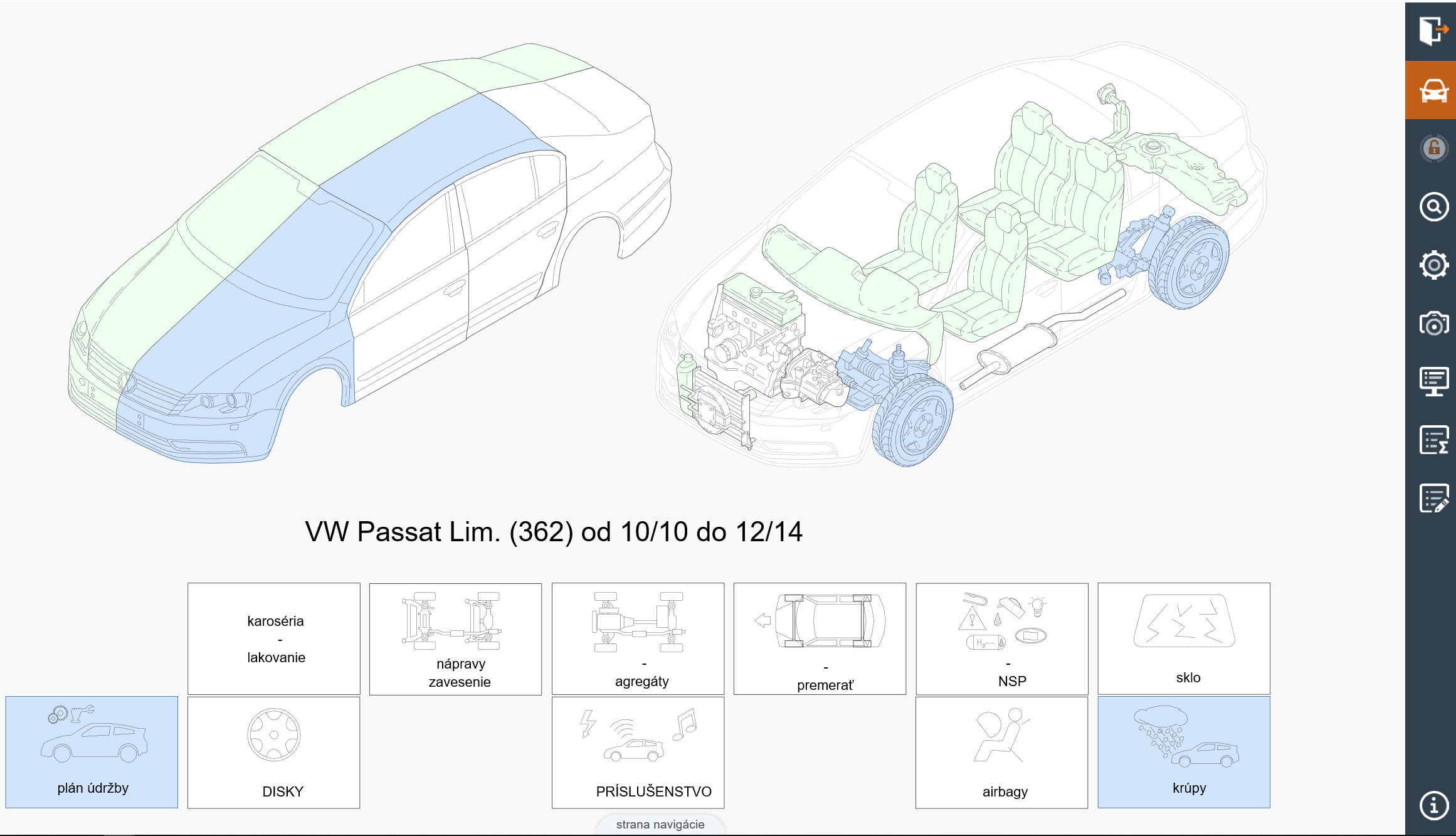Select the premerať tile
1456x836 pixels.
(820, 638)
